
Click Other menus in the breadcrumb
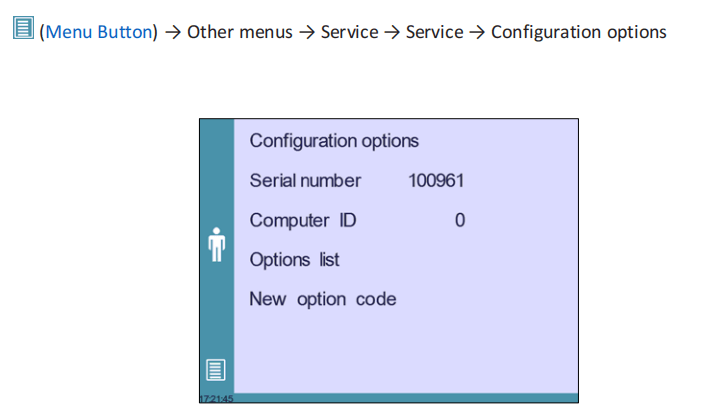click(x=239, y=32)
